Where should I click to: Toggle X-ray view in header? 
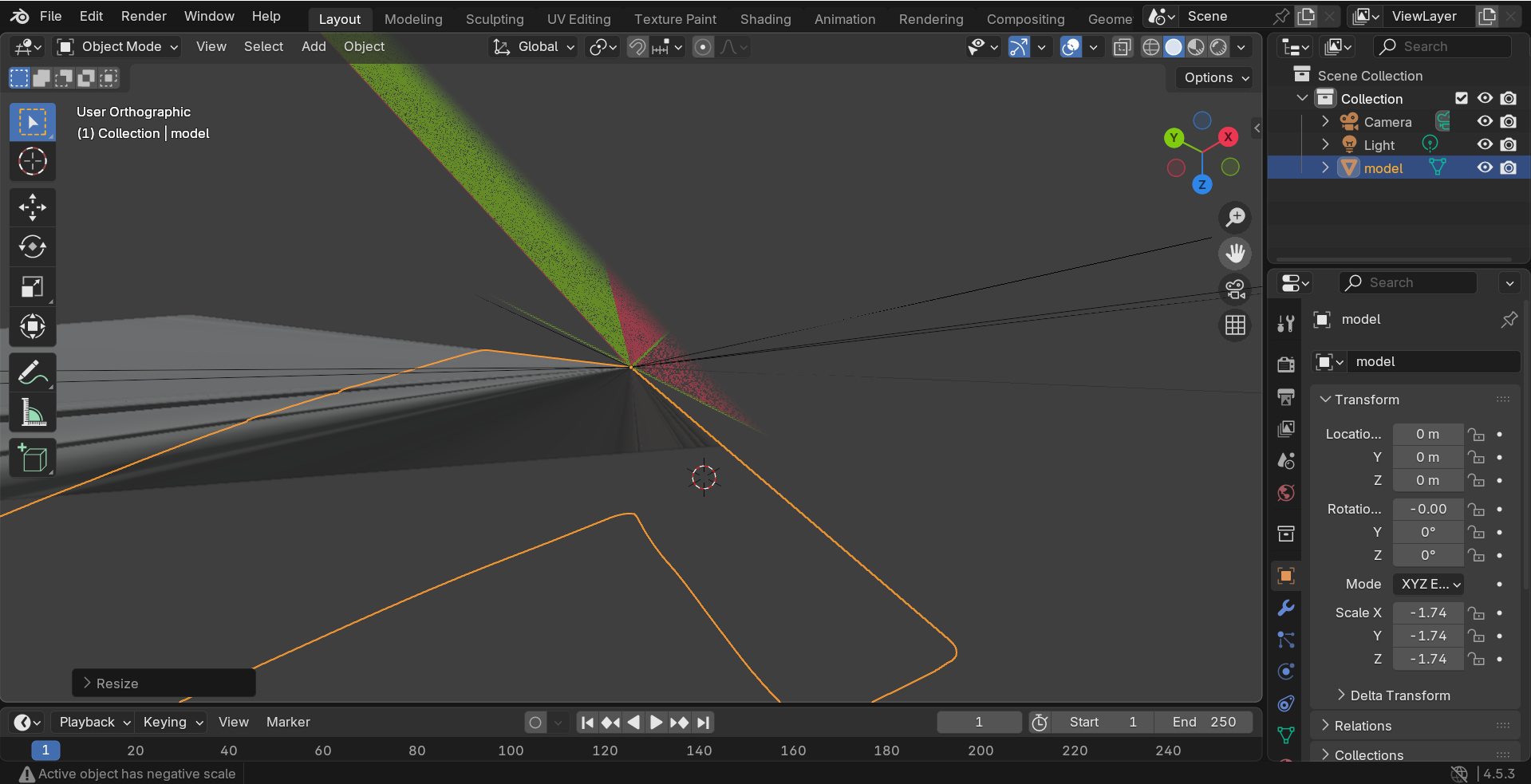click(x=1123, y=47)
